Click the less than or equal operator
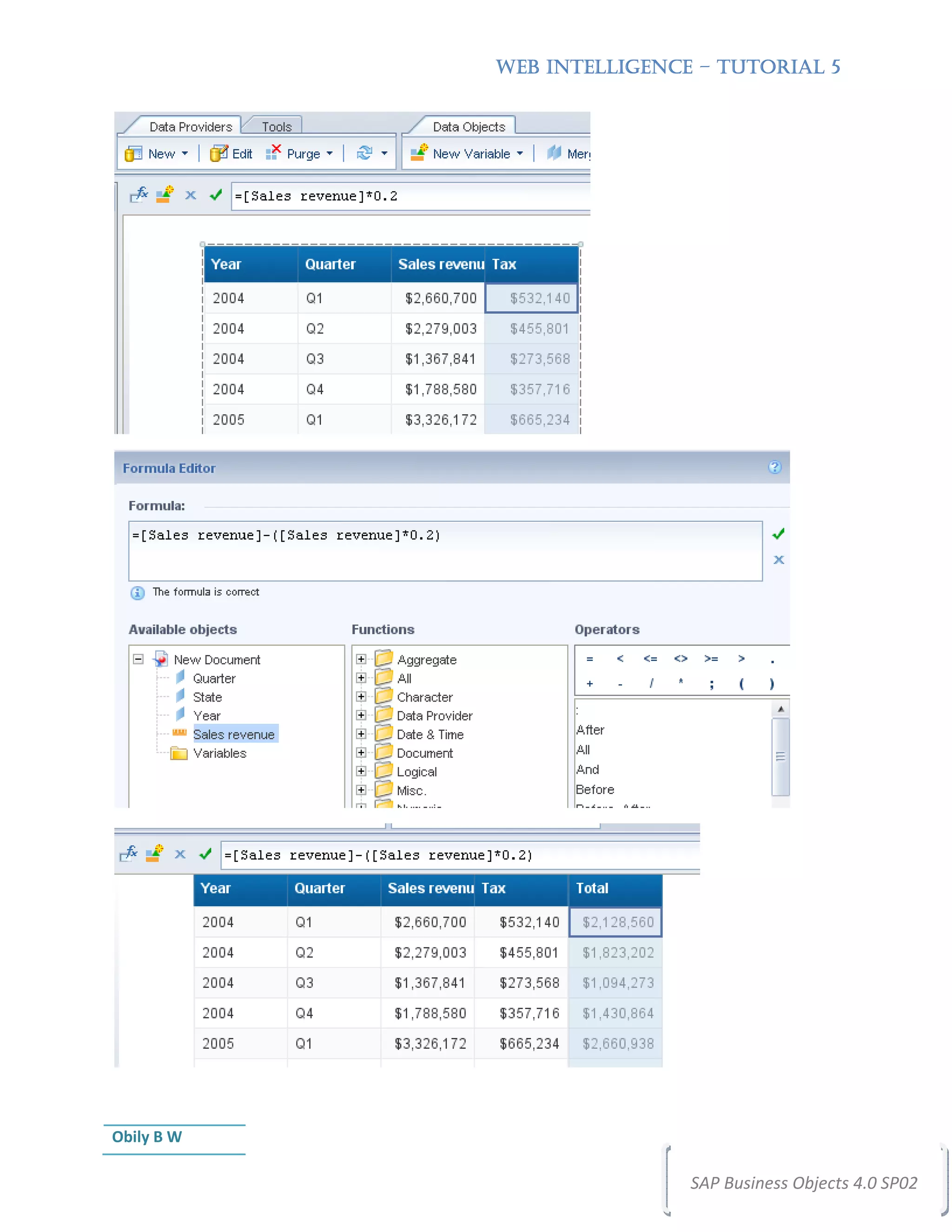The height and width of the screenshot is (1232, 952). 650,658
